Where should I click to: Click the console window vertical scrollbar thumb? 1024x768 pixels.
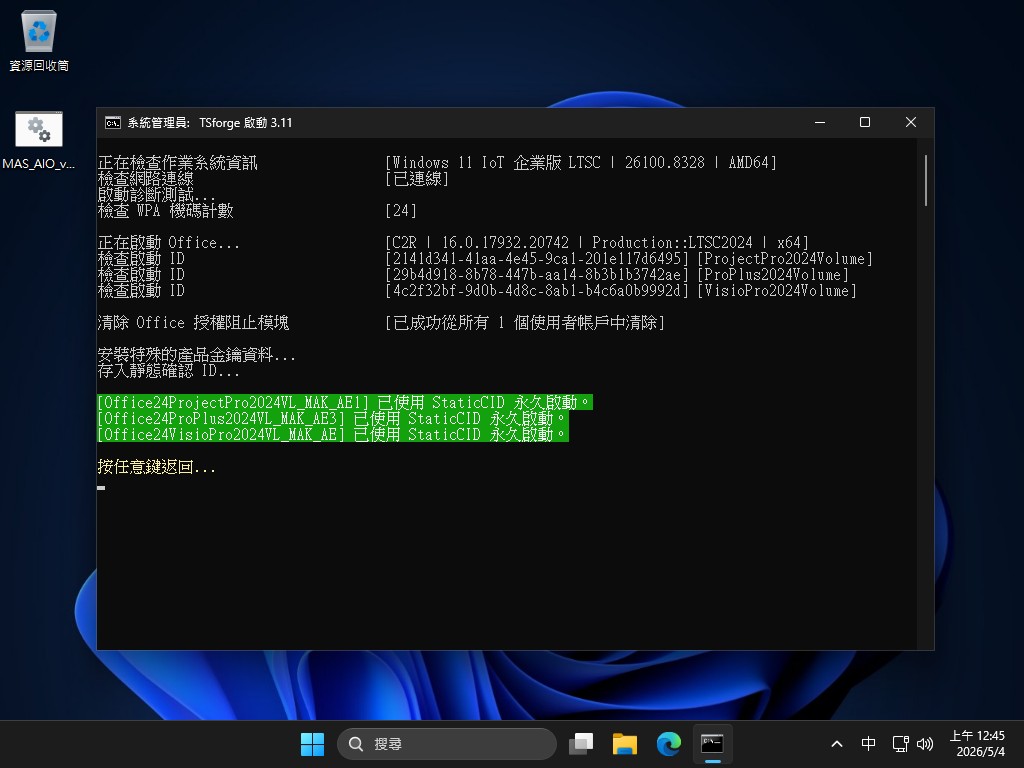point(925,181)
